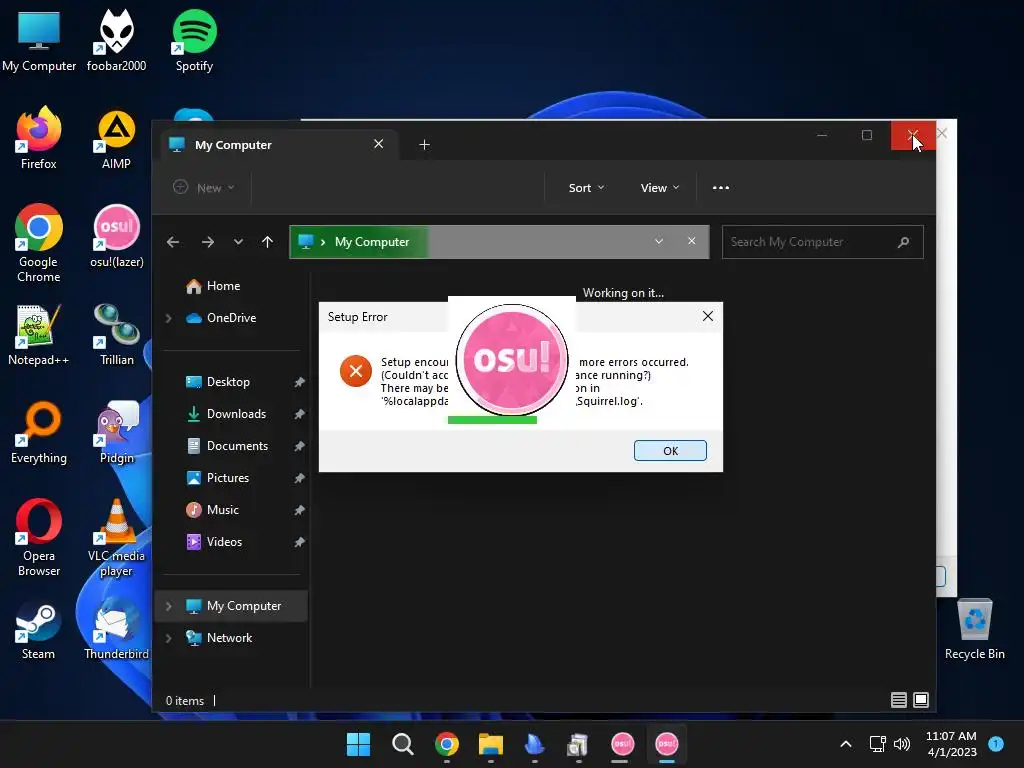
Task: Open the notification count badge
Action: pyautogui.click(x=996, y=744)
